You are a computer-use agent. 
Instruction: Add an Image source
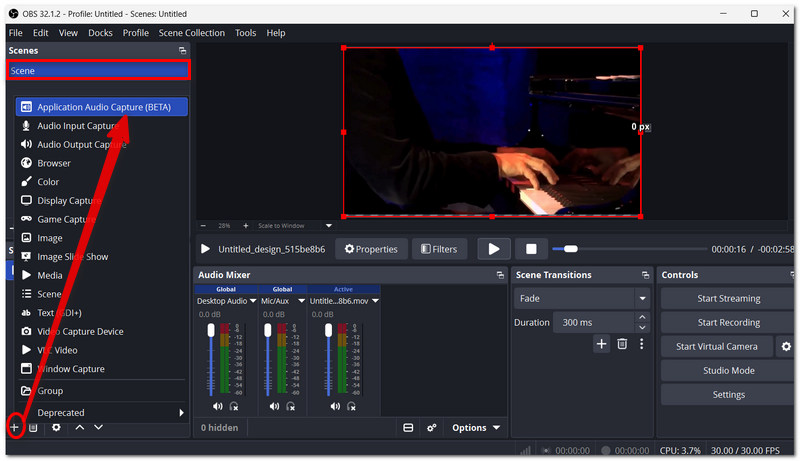tap(102, 238)
